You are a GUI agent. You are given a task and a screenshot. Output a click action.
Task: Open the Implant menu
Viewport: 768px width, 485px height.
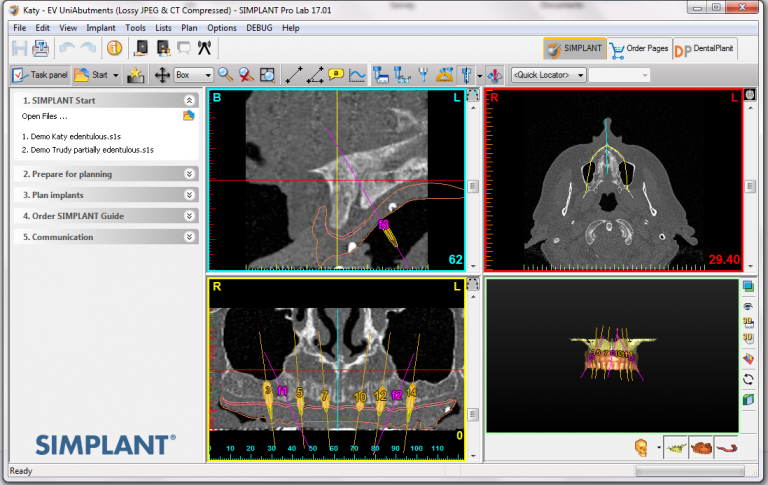[x=101, y=28]
